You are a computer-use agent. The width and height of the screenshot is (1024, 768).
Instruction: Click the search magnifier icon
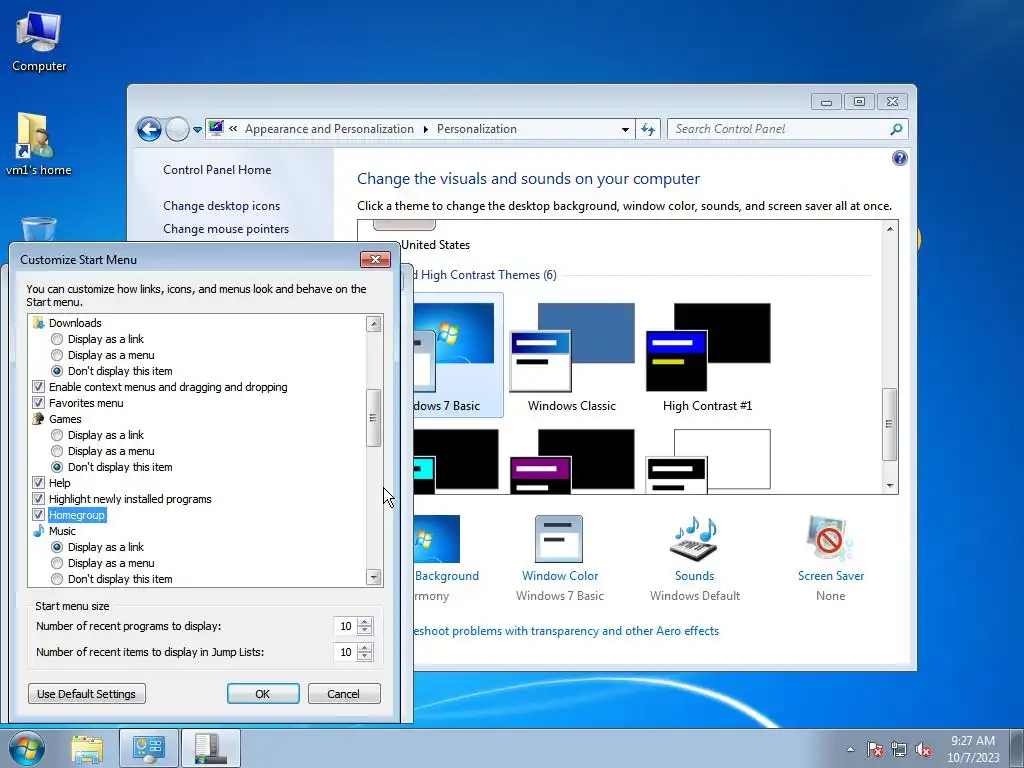tap(896, 129)
